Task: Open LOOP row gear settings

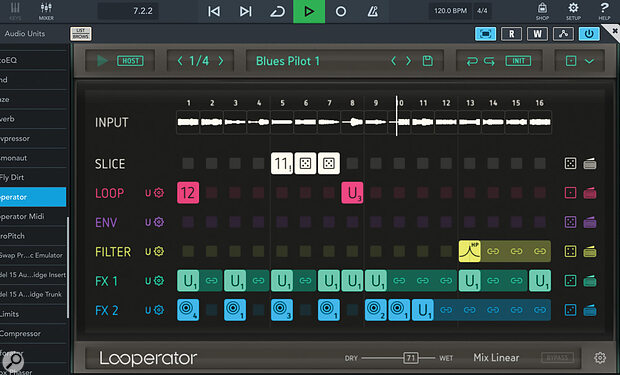Action: coord(159,193)
